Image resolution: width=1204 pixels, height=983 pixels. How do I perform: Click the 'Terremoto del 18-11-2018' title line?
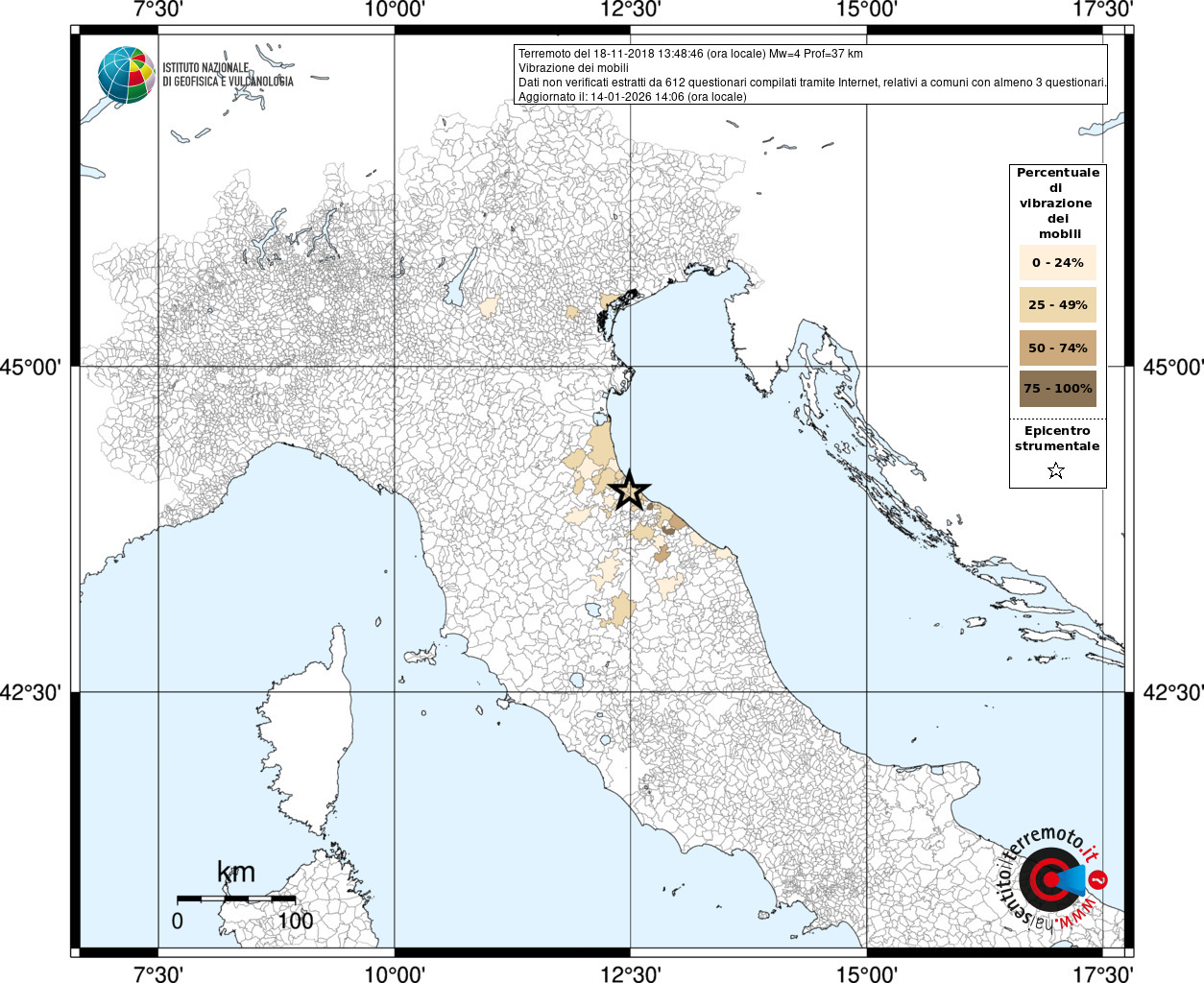[690, 54]
